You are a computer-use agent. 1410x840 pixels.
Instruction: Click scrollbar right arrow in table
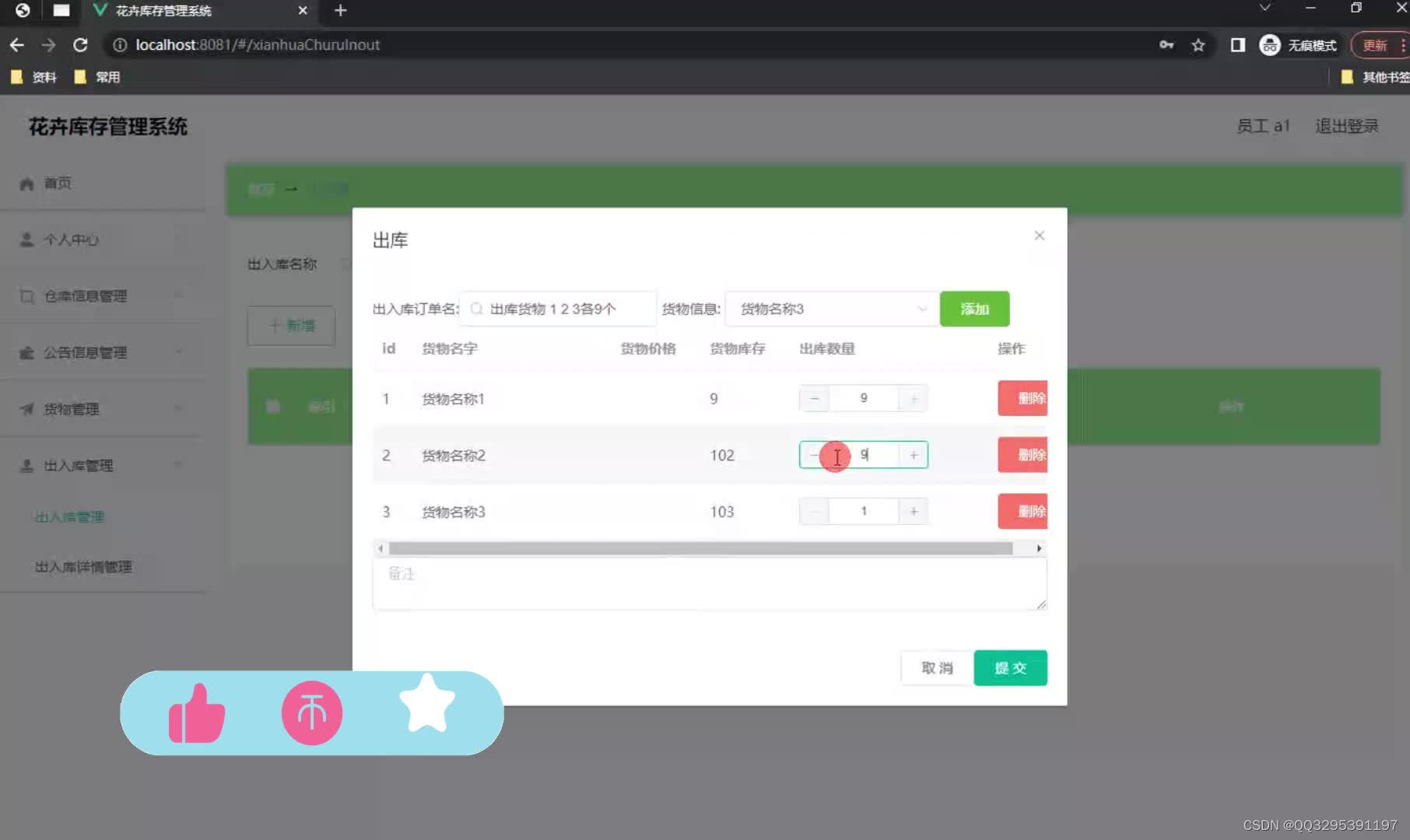(1039, 548)
